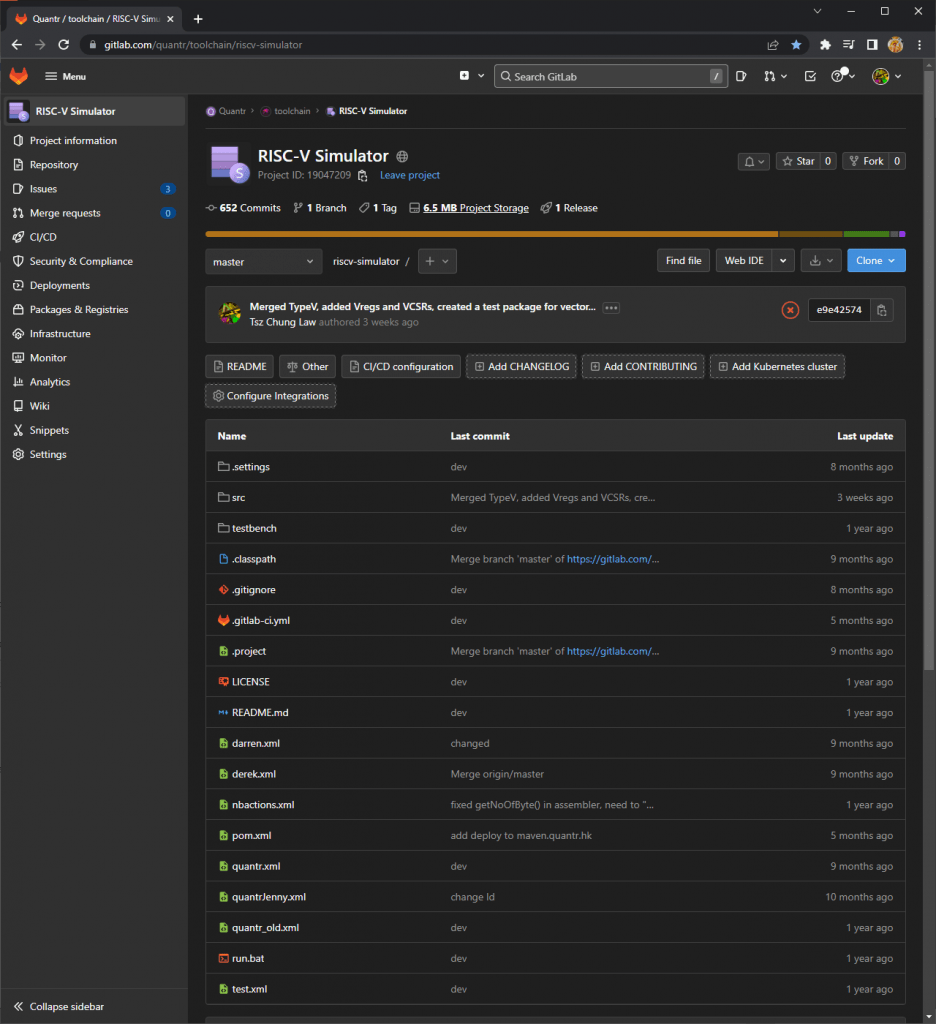Open the browser extensions puzzle icon
The width and height of the screenshot is (936, 1024).
[825, 45]
